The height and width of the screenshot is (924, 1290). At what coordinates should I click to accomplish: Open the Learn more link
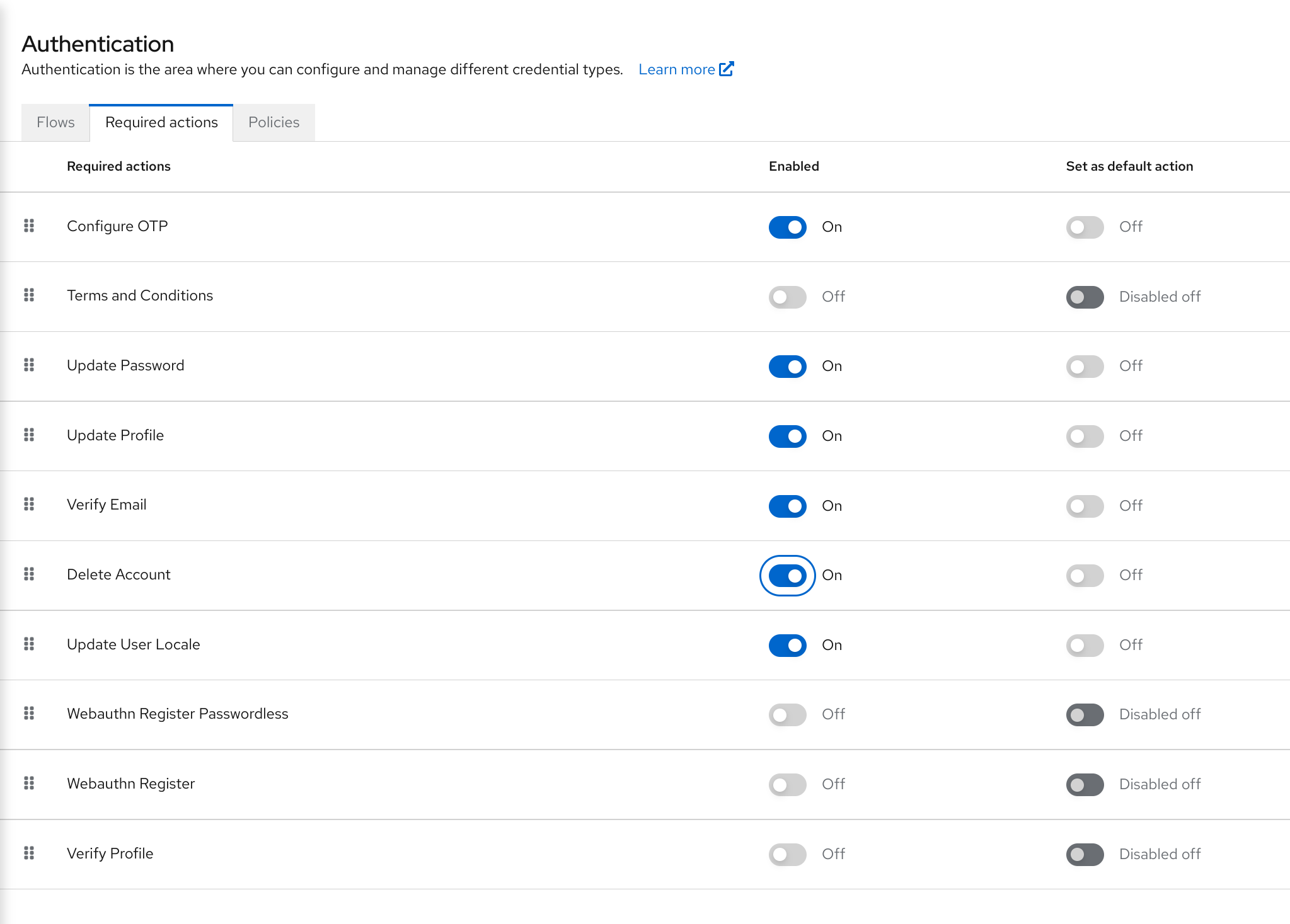tap(677, 69)
